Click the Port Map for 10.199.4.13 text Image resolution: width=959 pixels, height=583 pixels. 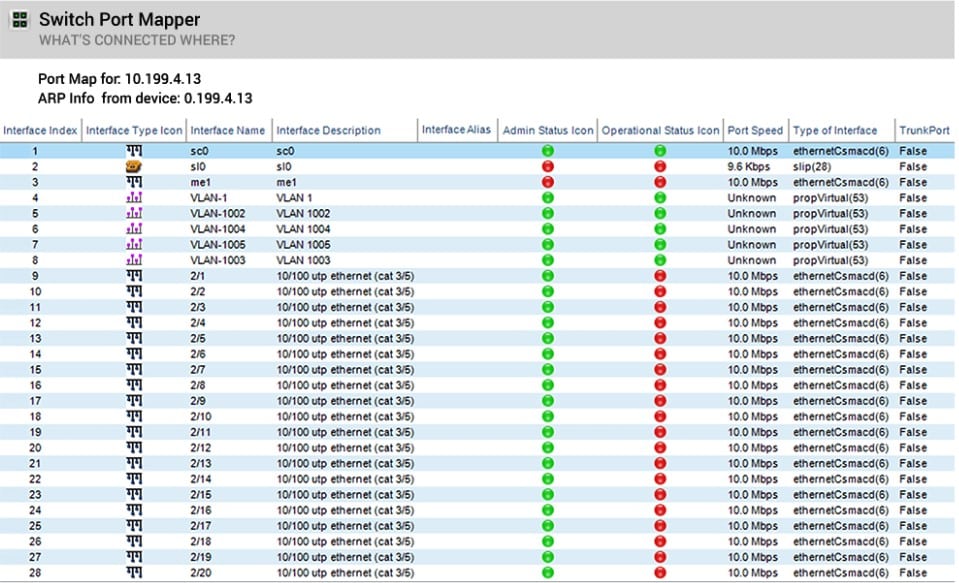point(119,79)
